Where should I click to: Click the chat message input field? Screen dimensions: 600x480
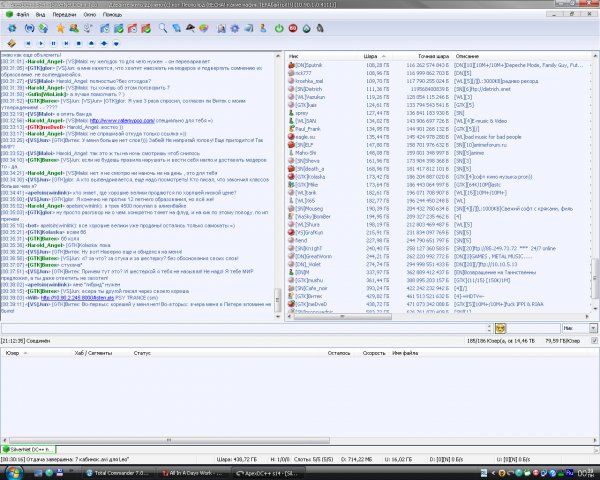(140, 327)
